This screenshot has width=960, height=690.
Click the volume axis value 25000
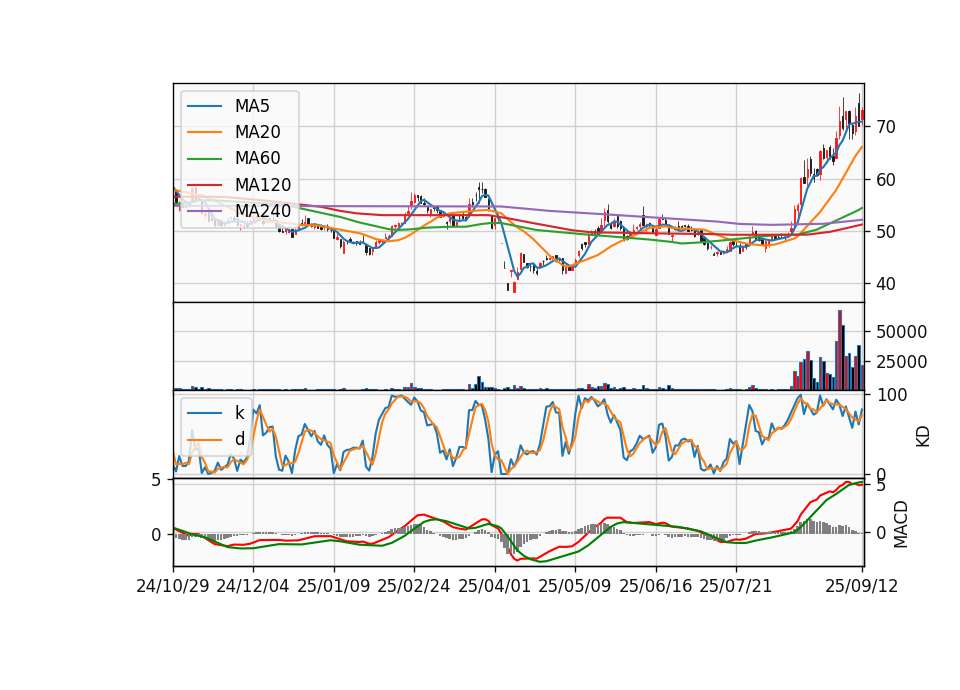click(902, 362)
